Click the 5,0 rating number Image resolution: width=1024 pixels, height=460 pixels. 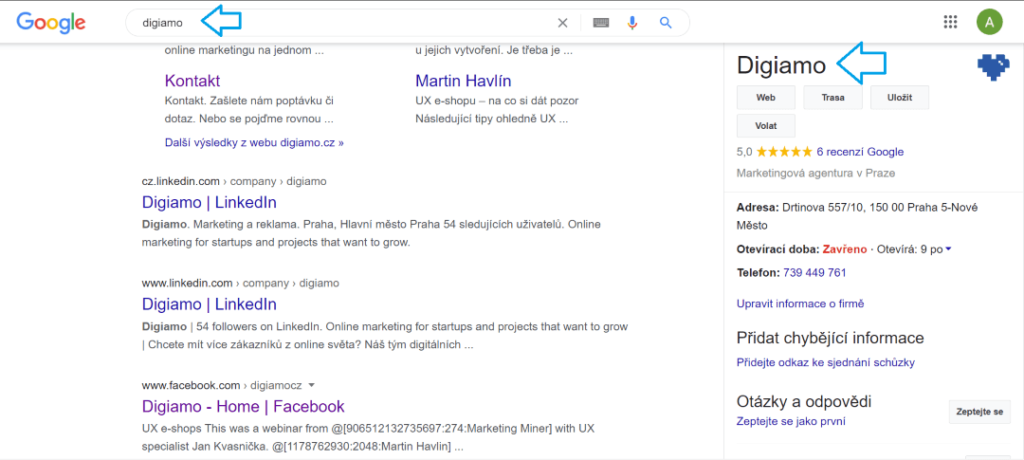[x=744, y=152]
